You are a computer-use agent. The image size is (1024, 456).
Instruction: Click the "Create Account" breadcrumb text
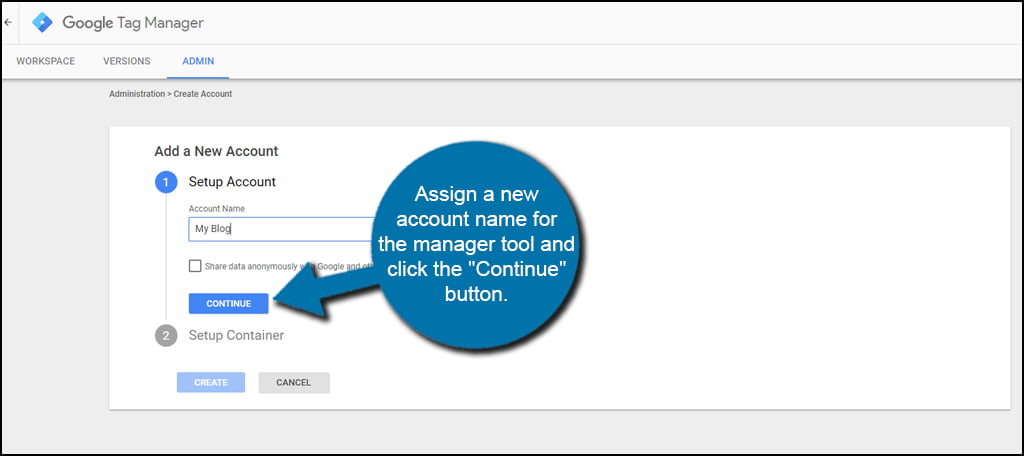pos(202,94)
